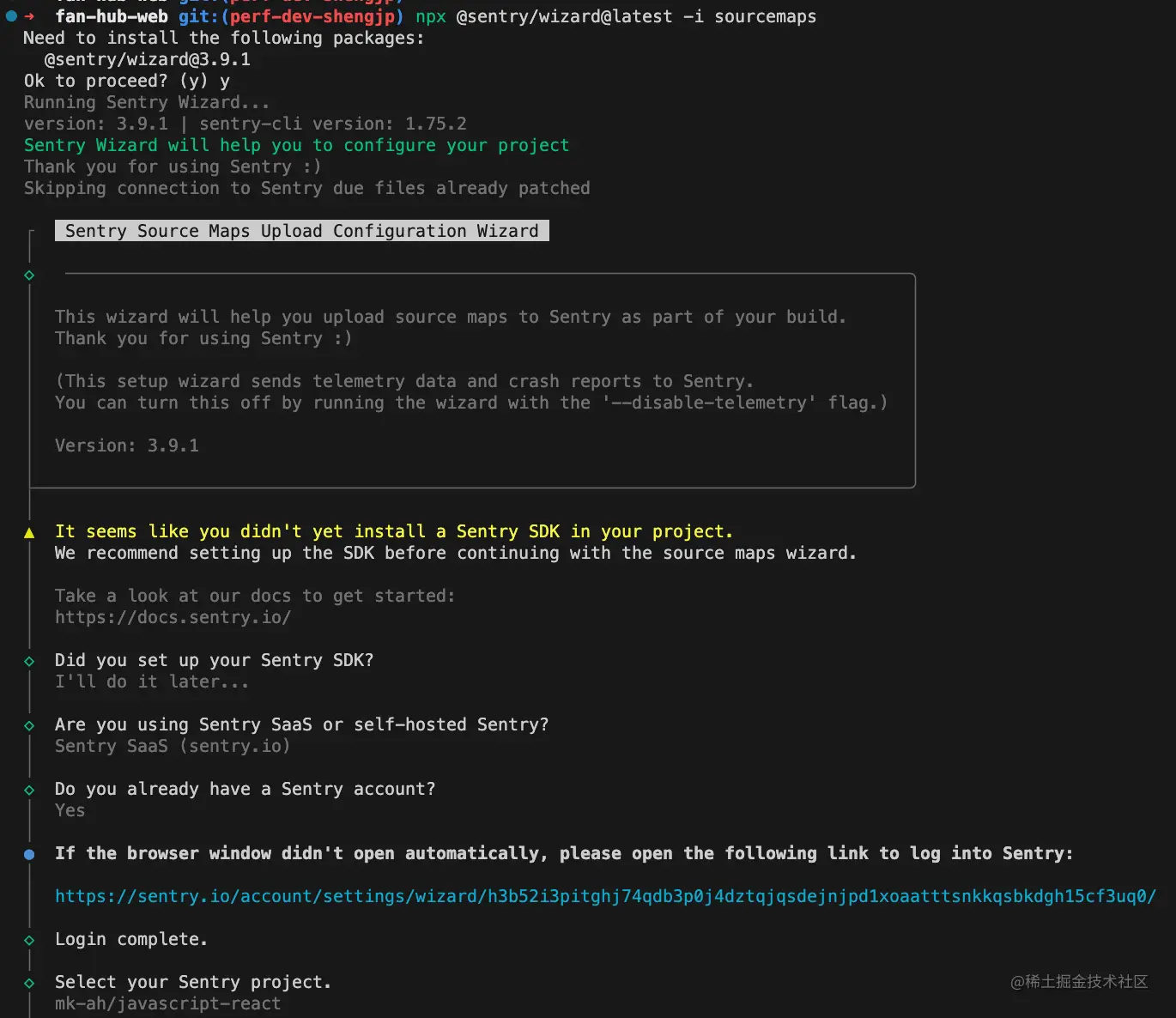The image size is (1176, 1018).
Task: Click the 'Version: 3.9.1' line in the box
Action: click(x=127, y=445)
